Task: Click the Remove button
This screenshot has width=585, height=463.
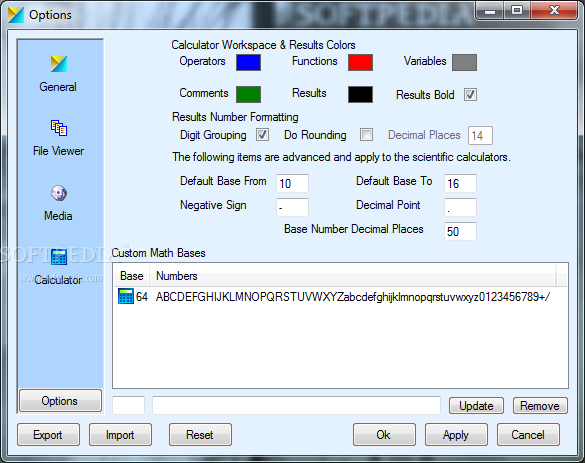Action: point(540,406)
